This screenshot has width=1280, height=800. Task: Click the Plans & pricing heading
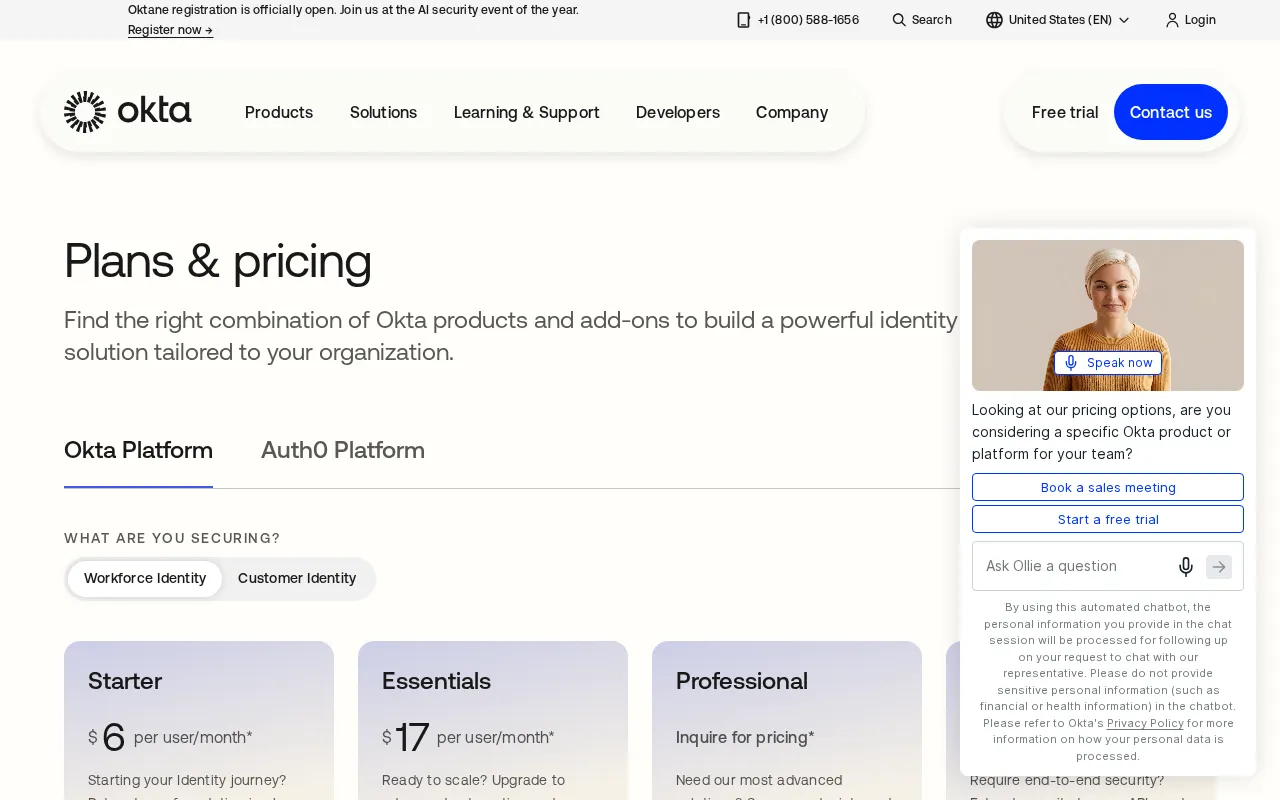218,262
